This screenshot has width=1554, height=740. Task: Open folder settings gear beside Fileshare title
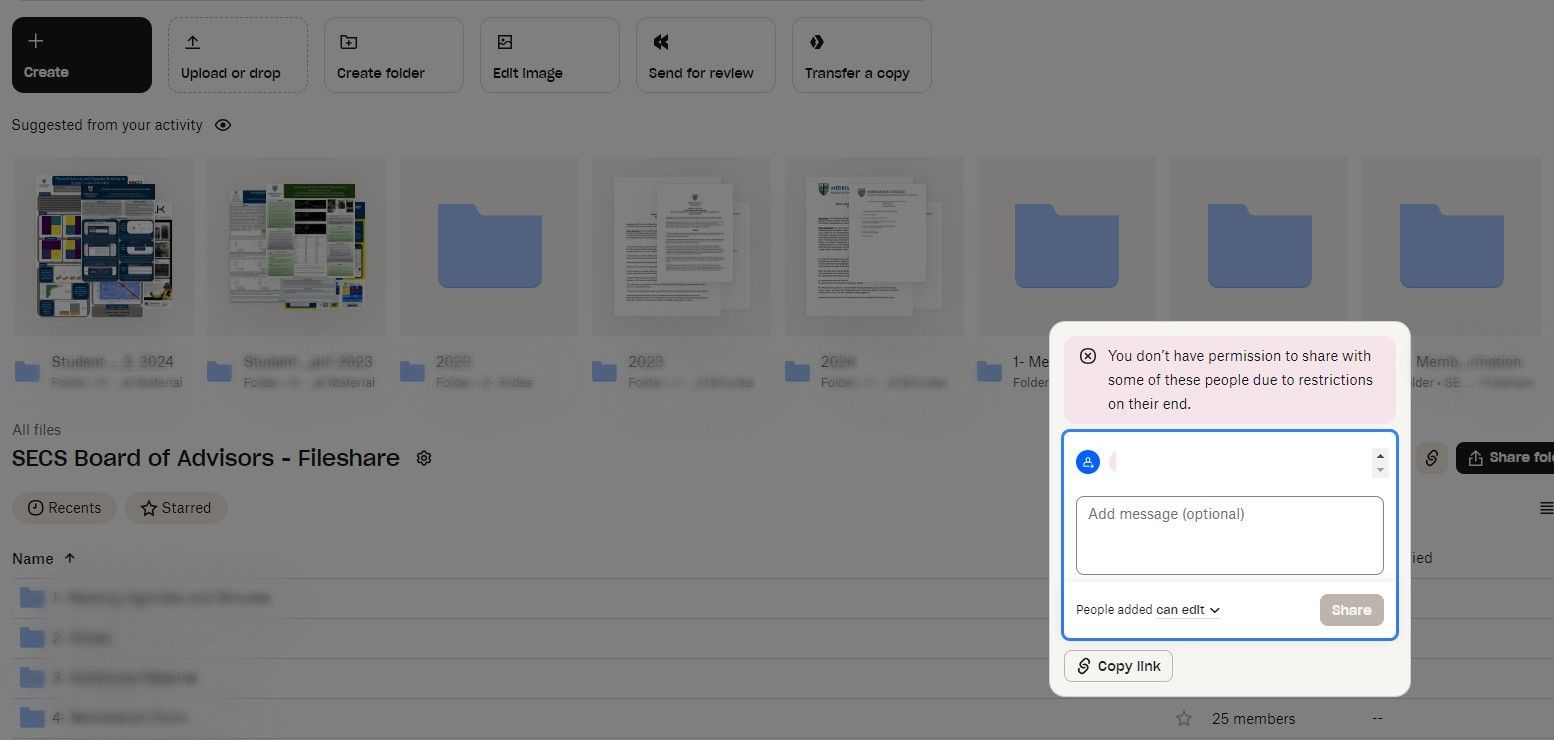[x=424, y=458]
